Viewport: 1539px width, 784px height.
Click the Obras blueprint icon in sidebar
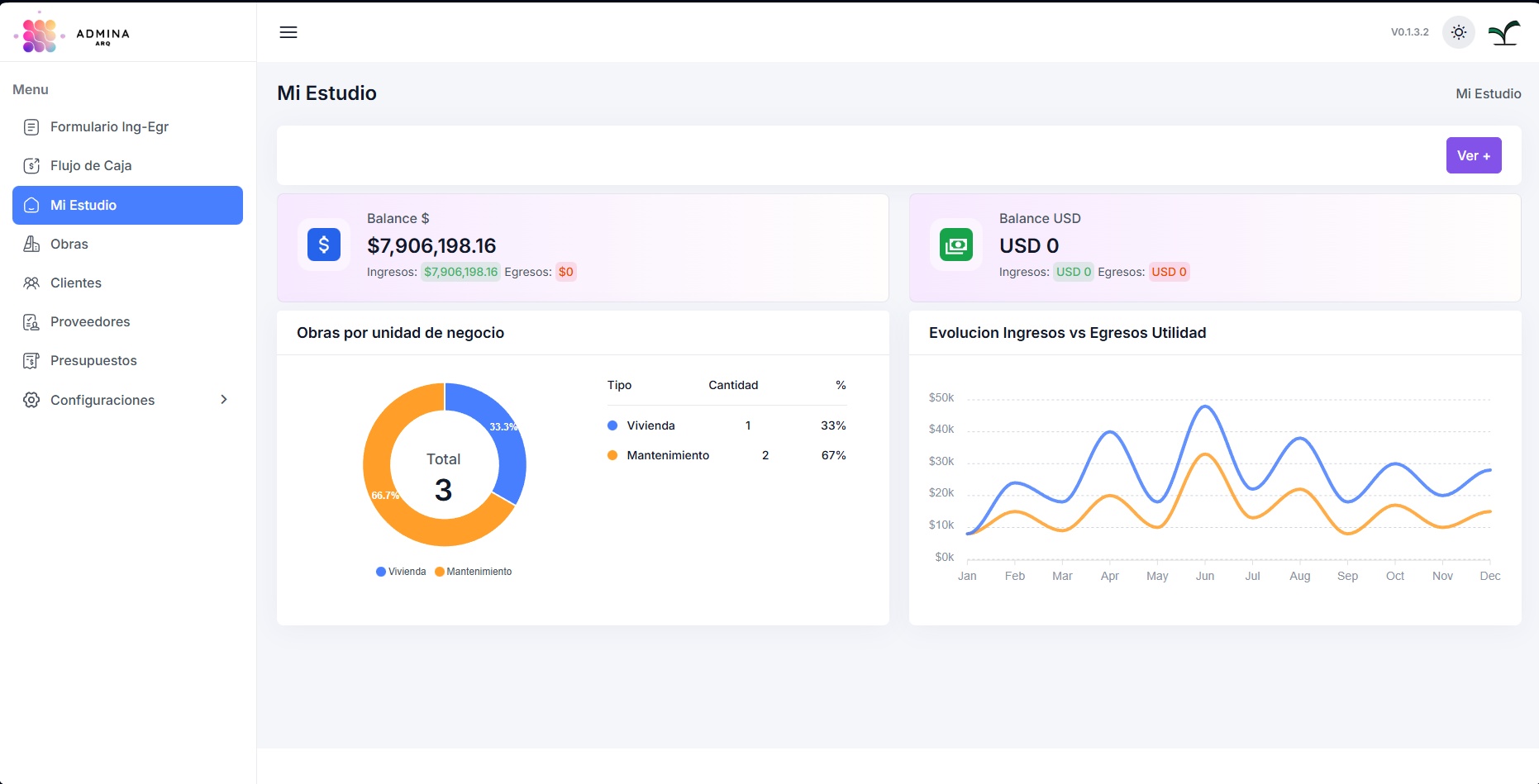point(31,244)
